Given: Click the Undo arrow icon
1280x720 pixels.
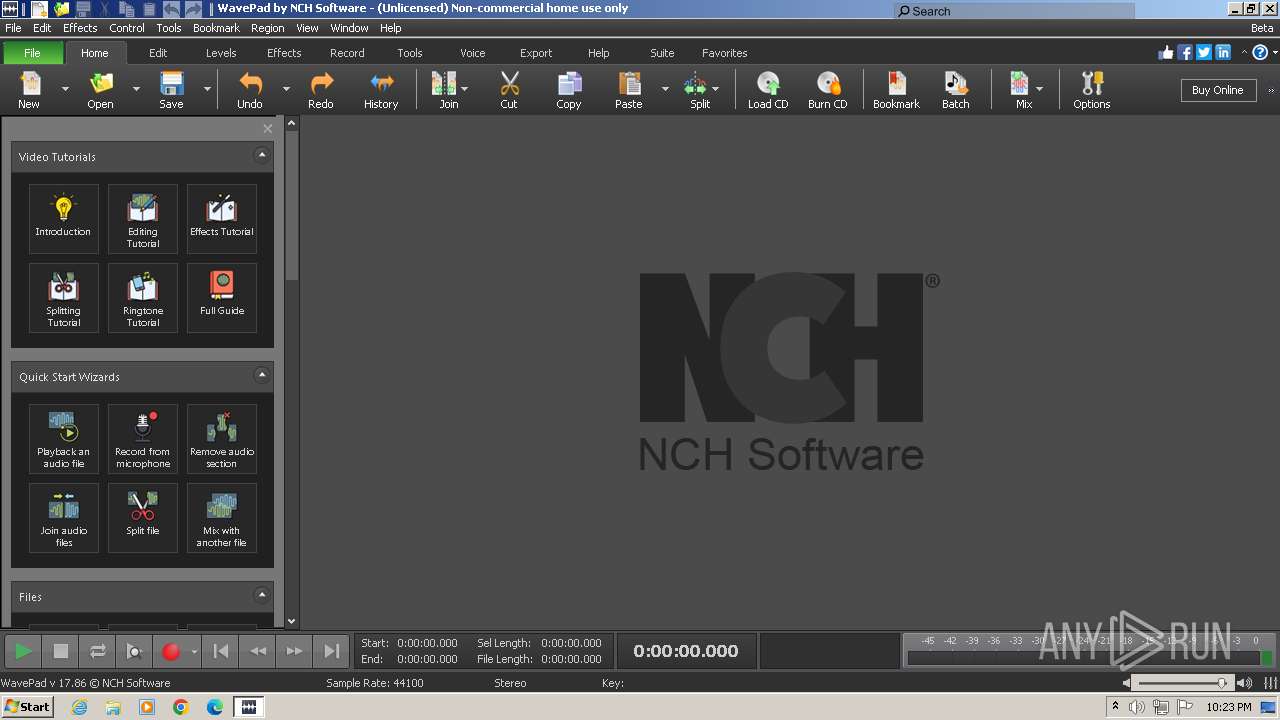Looking at the screenshot, I should tap(250, 89).
